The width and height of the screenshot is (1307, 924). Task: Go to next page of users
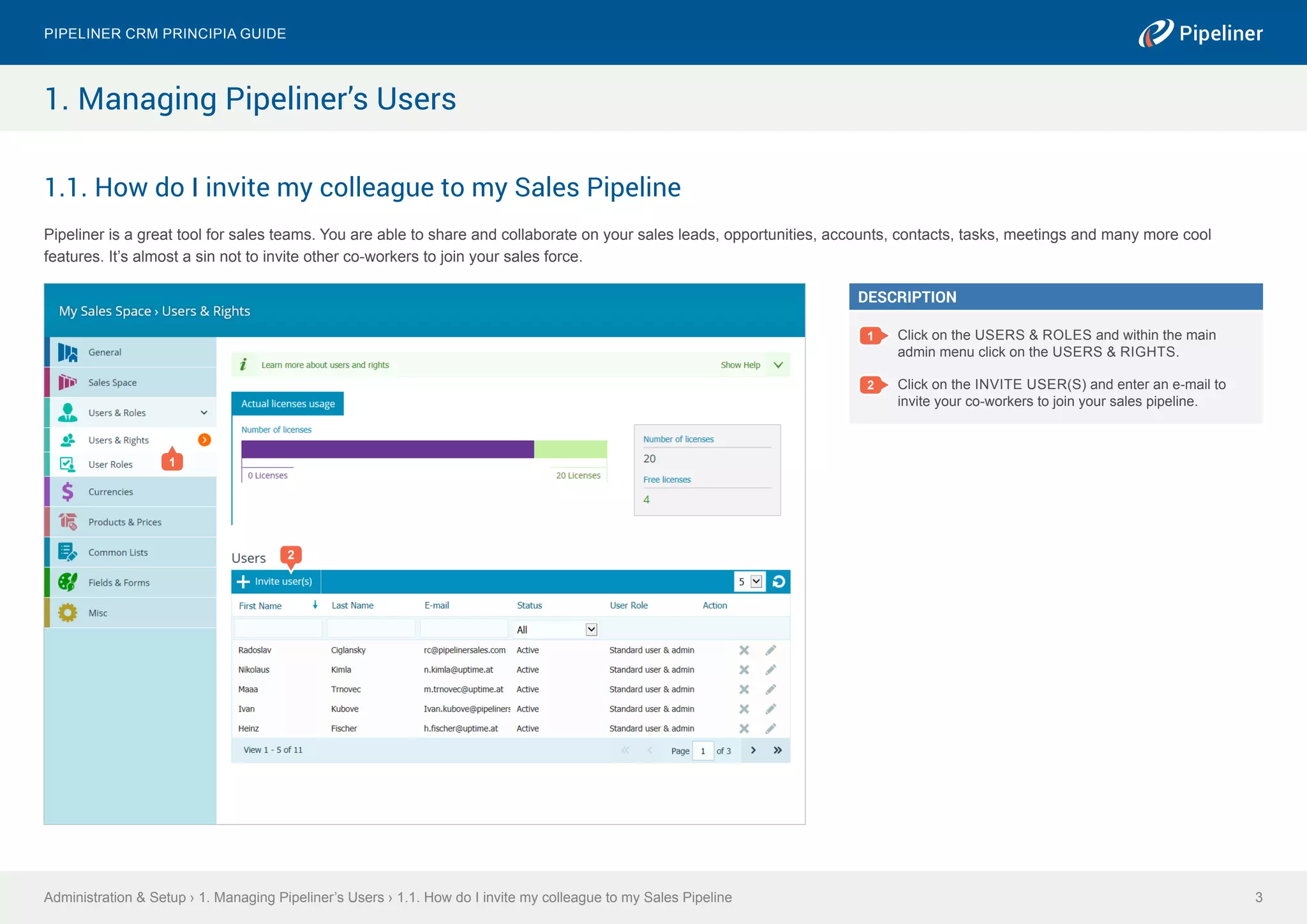pos(754,750)
